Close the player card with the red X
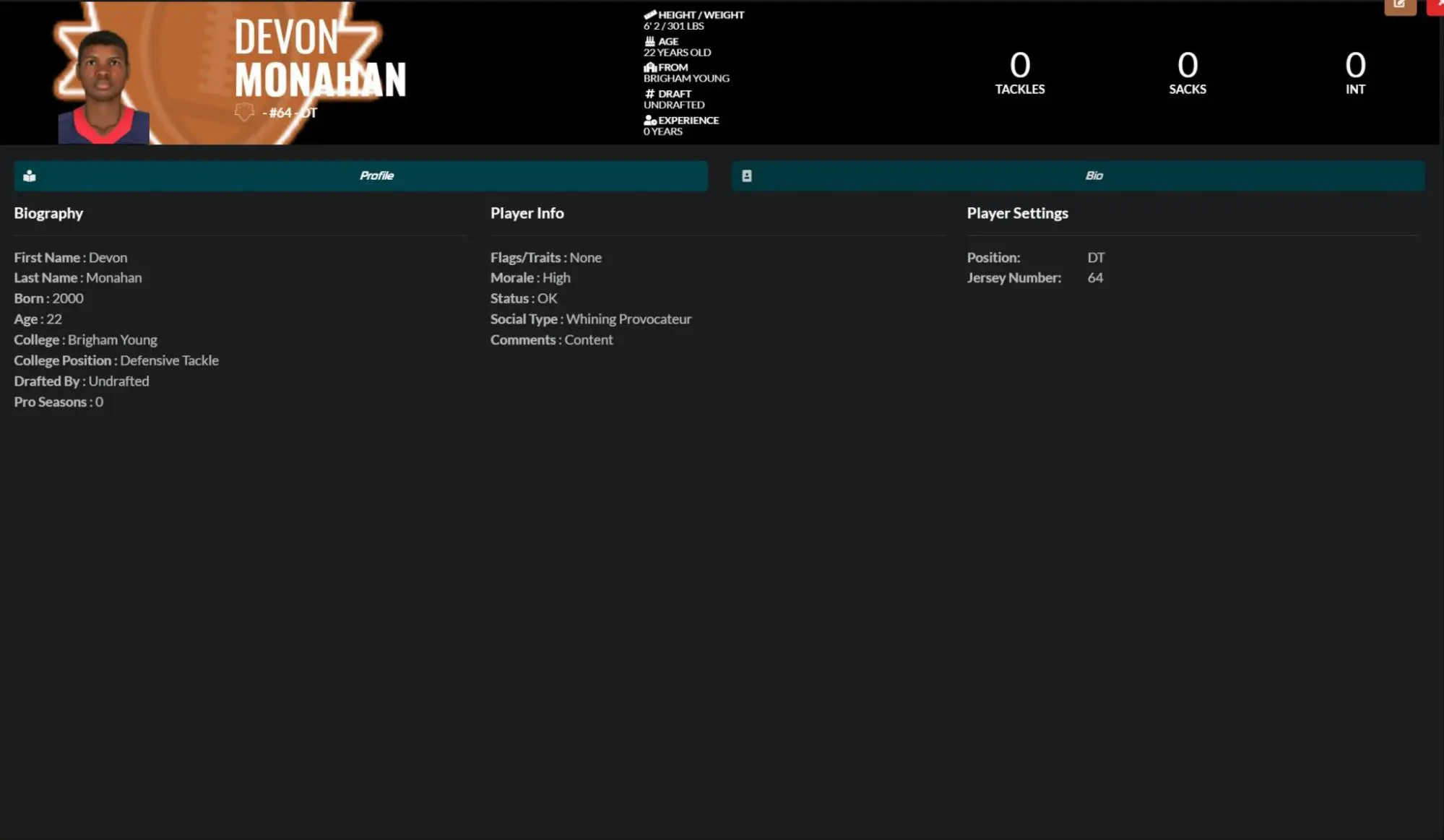Viewport: 1444px width, 840px height. [1437, 6]
